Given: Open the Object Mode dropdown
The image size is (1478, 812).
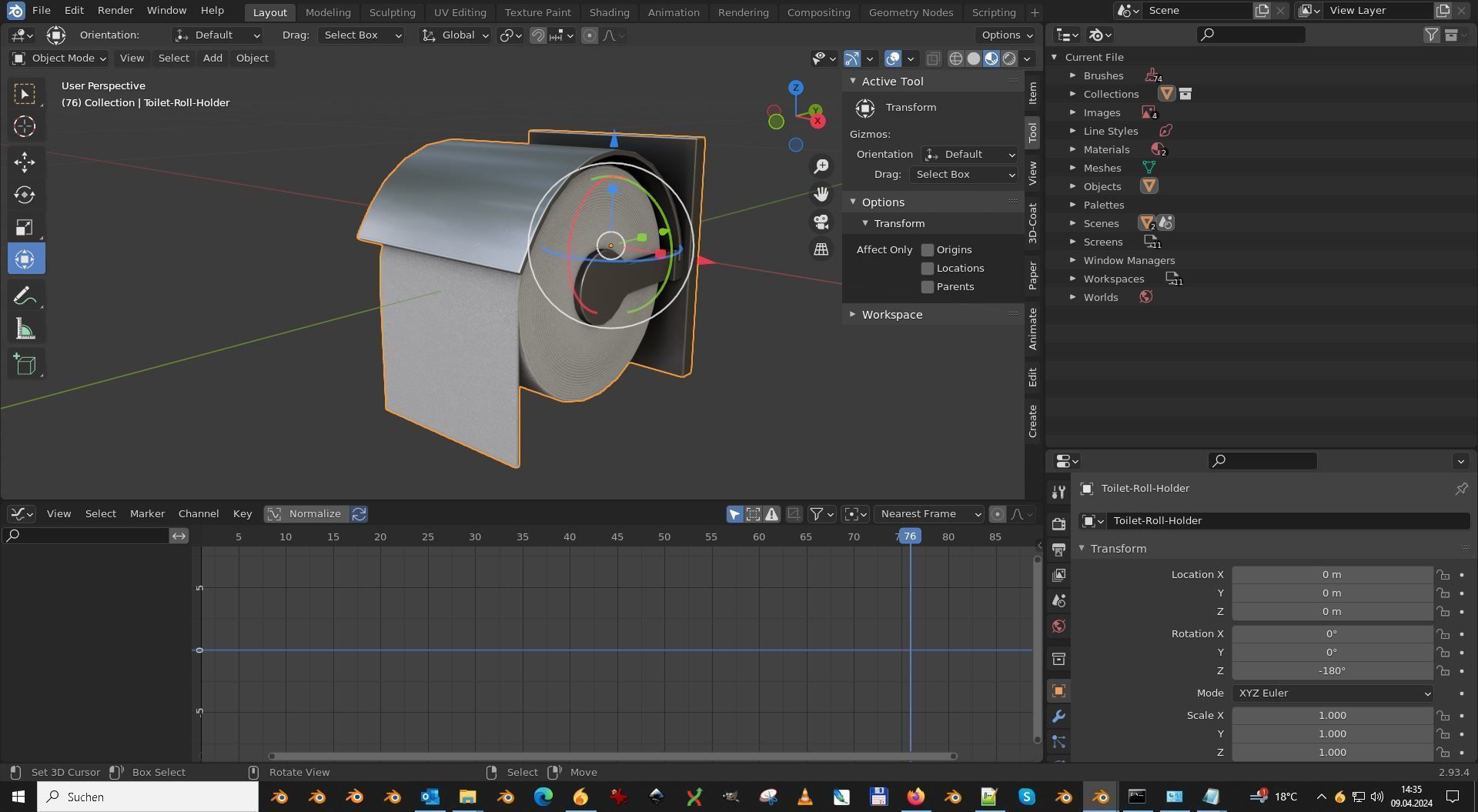Looking at the screenshot, I should pos(59,58).
